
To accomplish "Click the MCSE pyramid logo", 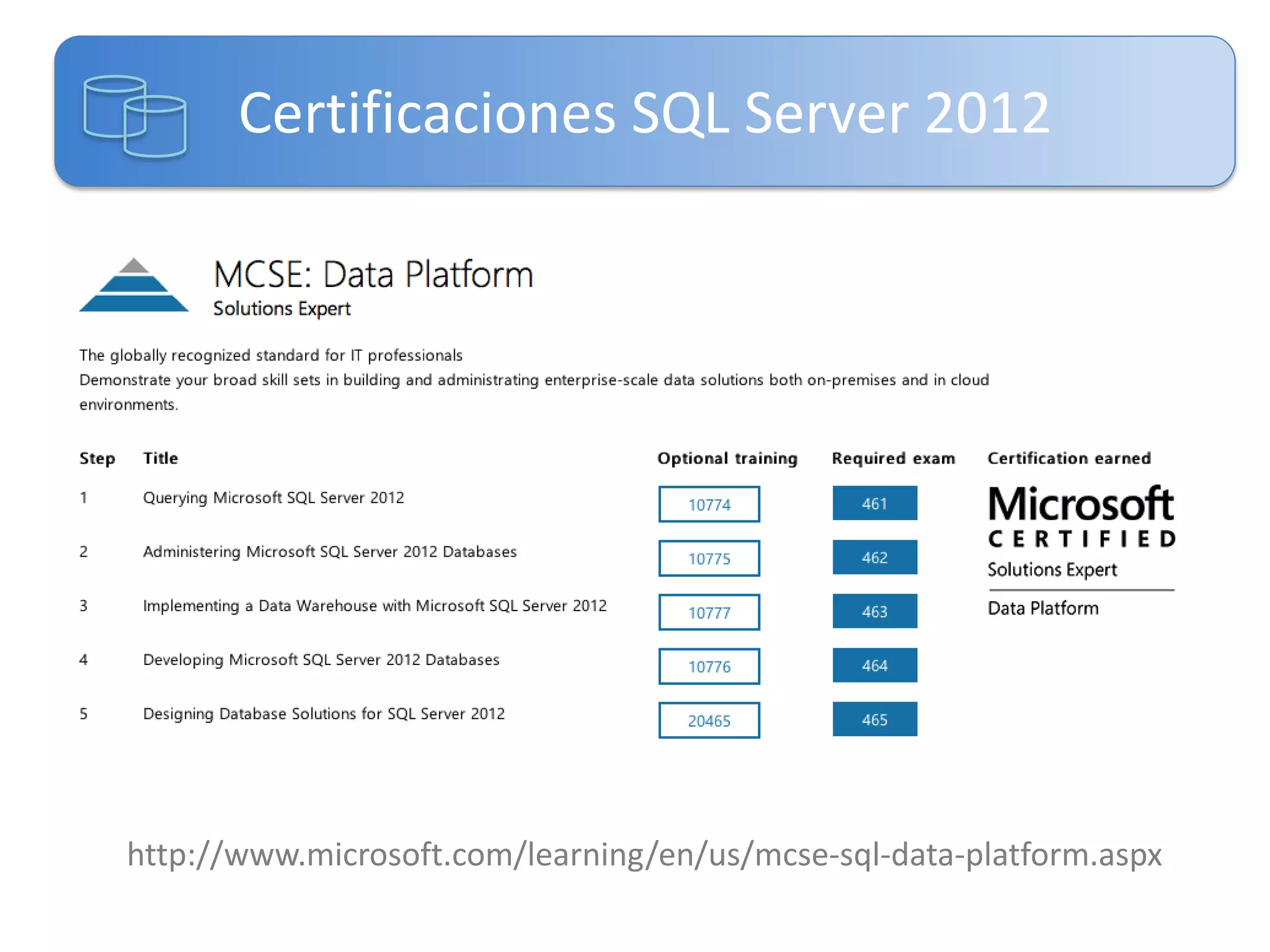I will click(x=134, y=284).
